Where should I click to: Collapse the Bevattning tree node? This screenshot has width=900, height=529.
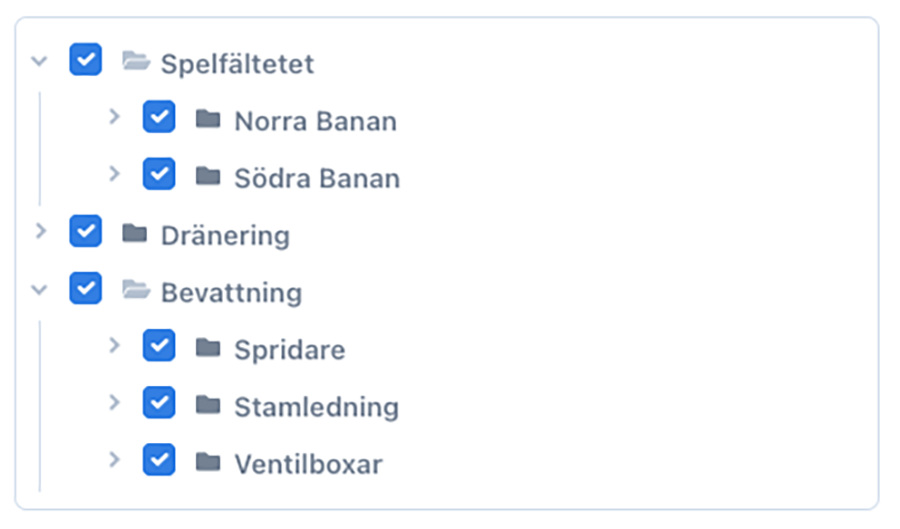click(40, 290)
